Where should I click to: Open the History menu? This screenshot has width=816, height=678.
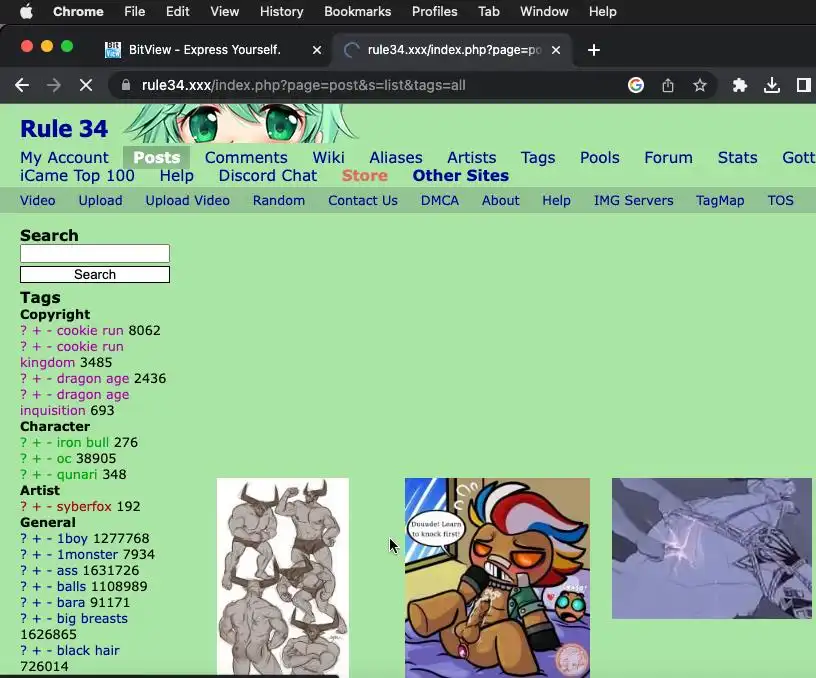[x=282, y=11]
